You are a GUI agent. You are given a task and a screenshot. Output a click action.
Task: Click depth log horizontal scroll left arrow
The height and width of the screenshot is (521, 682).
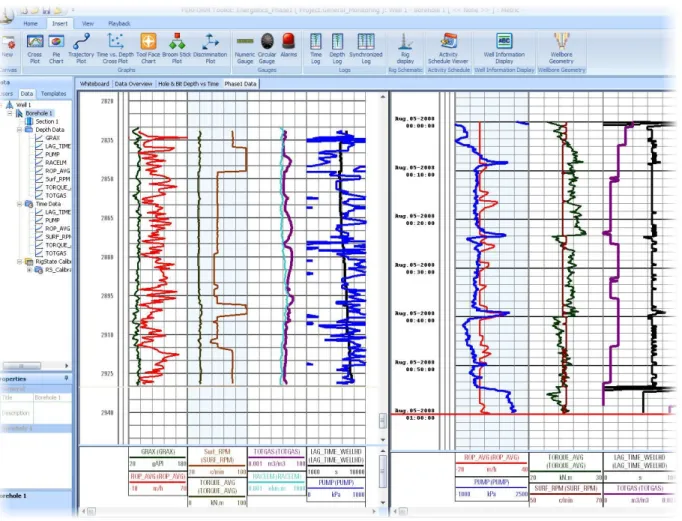point(84,511)
